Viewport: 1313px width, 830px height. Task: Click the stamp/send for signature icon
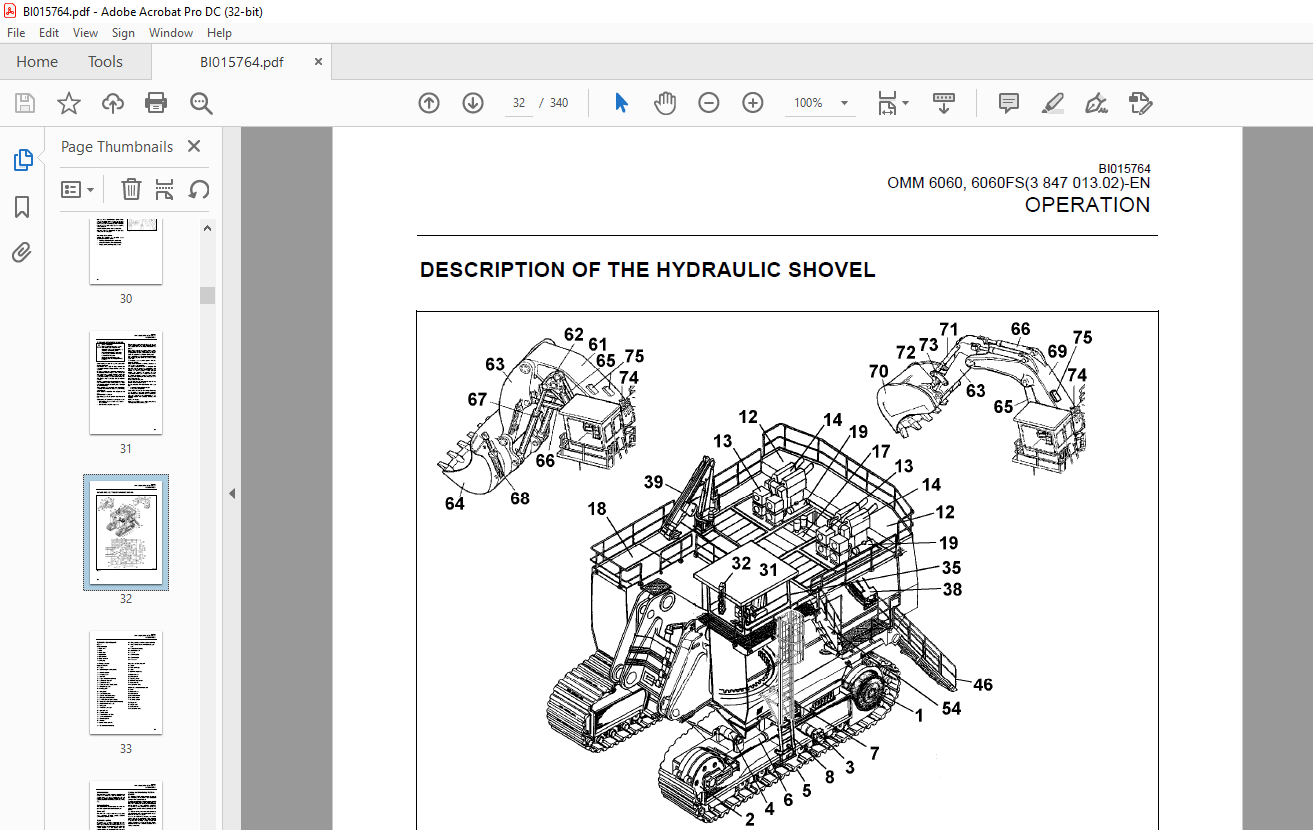[x=1141, y=103]
